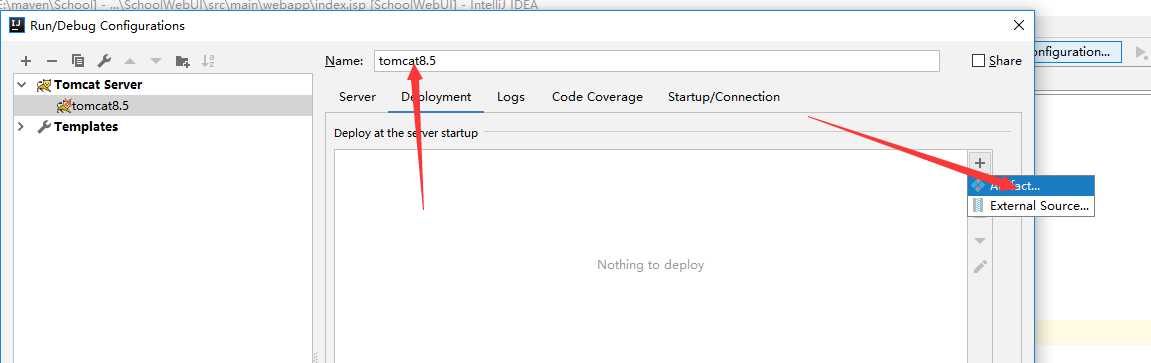
Task: Click Run button in IntelliJ main toolbar
Action: pyautogui.click(x=1141, y=52)
